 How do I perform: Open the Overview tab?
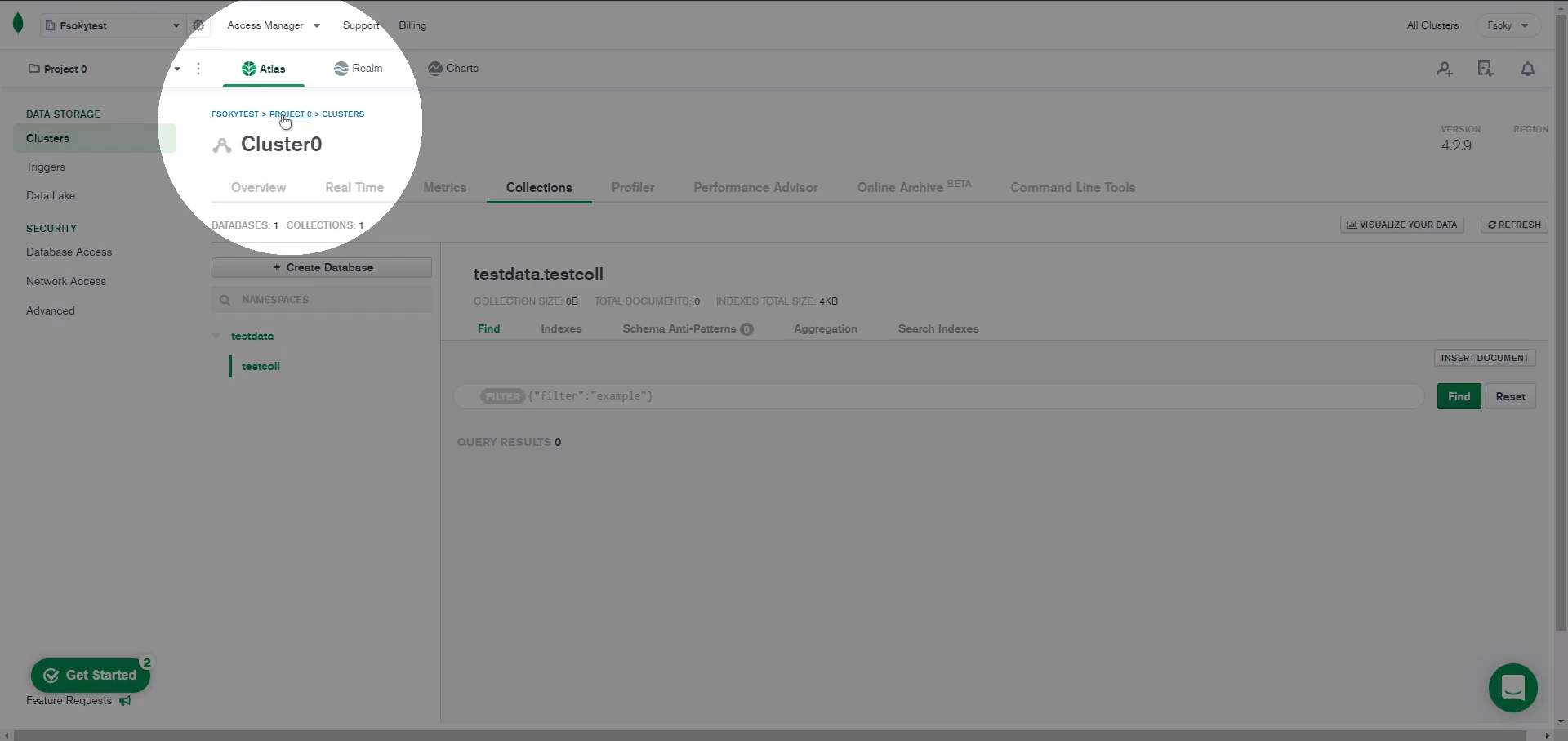pyautogui.click(x=258, y=187)
